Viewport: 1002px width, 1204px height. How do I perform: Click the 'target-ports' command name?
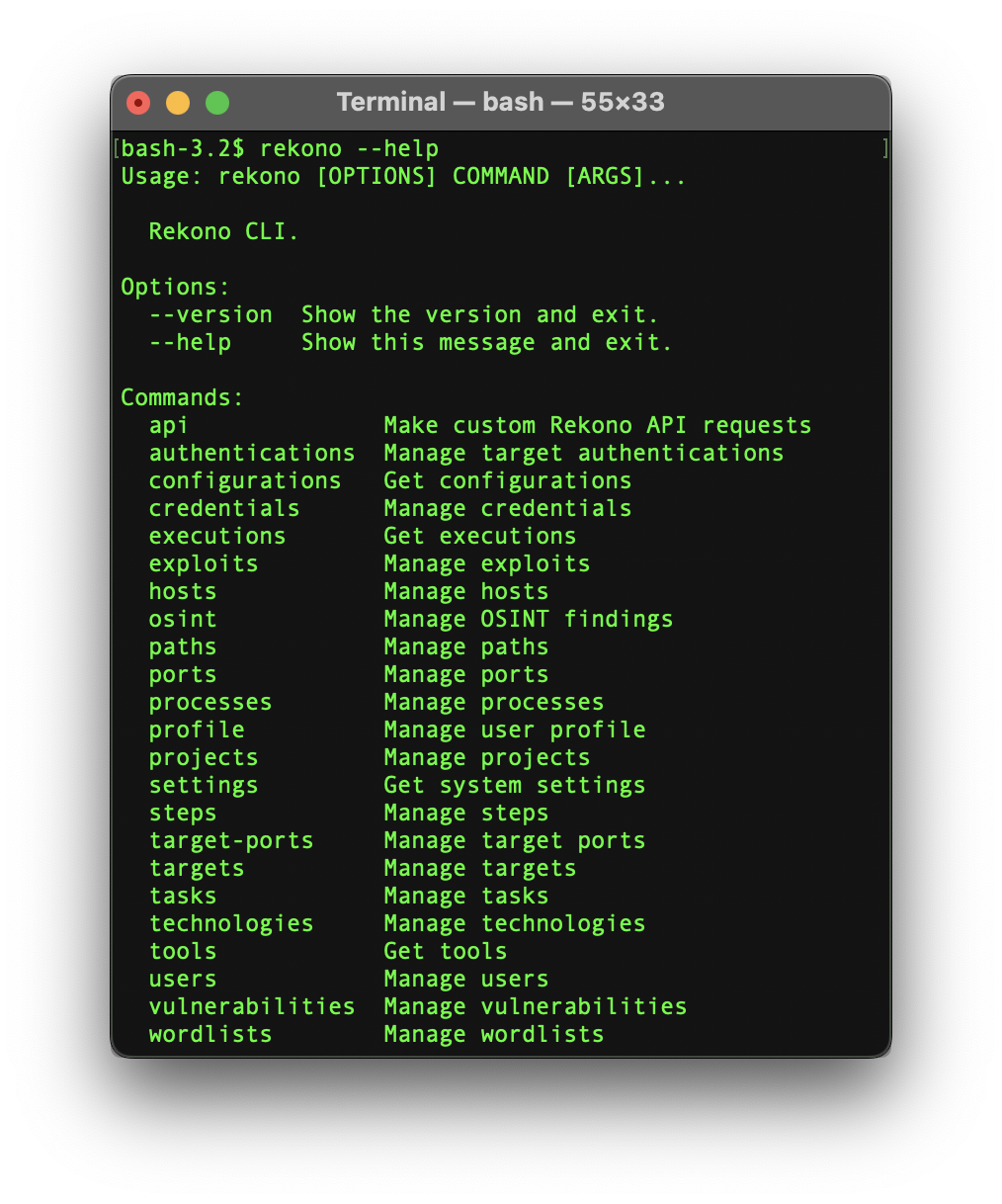click(x=230, y=841)
